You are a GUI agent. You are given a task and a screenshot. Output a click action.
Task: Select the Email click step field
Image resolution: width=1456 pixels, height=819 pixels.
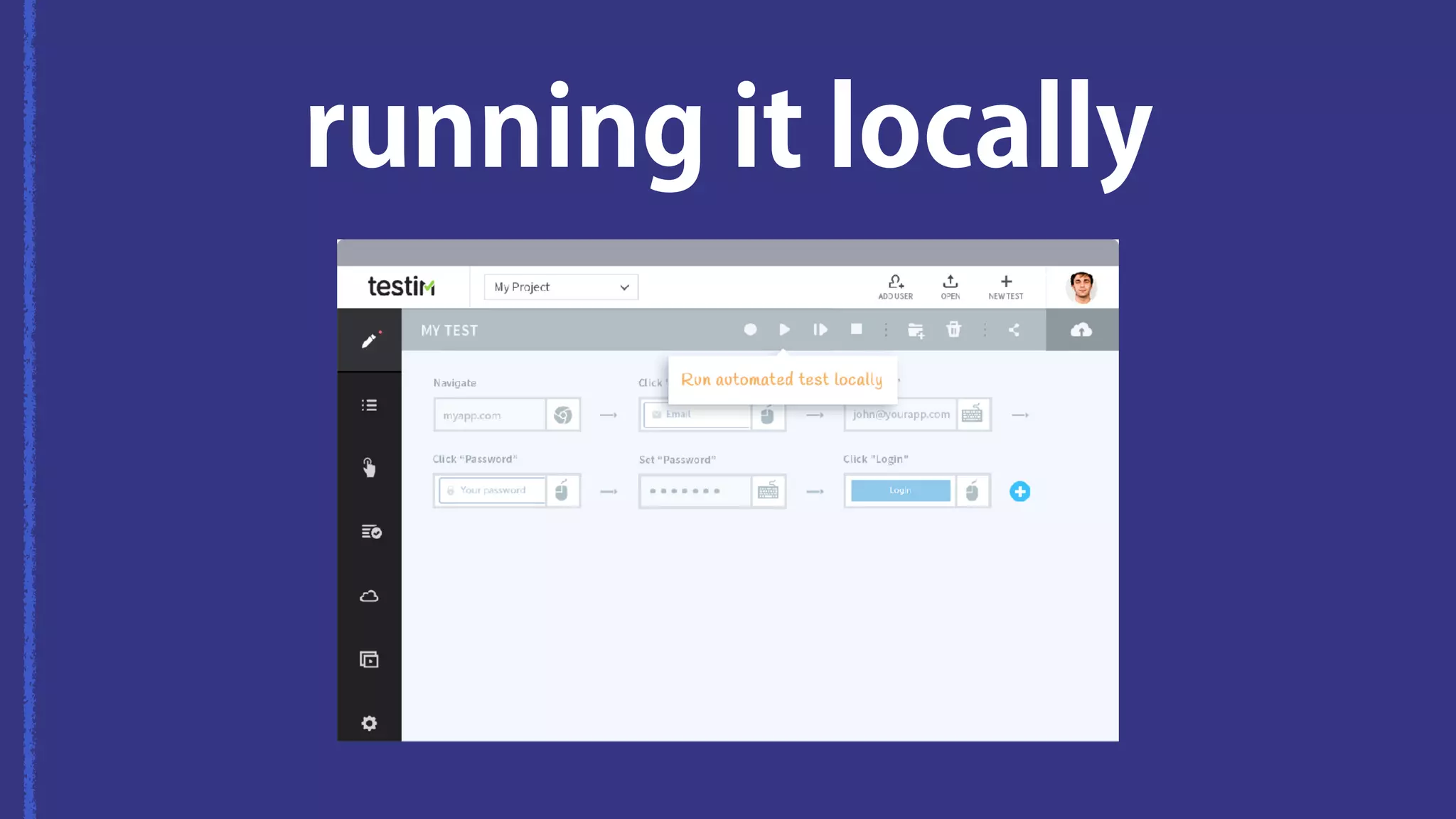[x=696, y=414]
